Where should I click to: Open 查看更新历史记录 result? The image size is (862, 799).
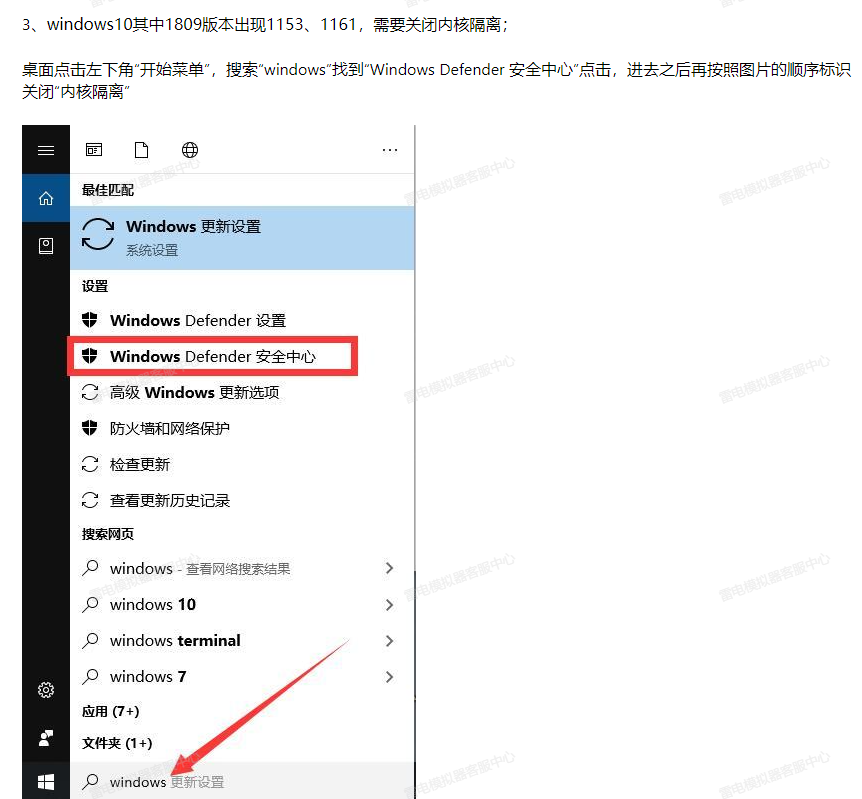click(x=242, y=500)
